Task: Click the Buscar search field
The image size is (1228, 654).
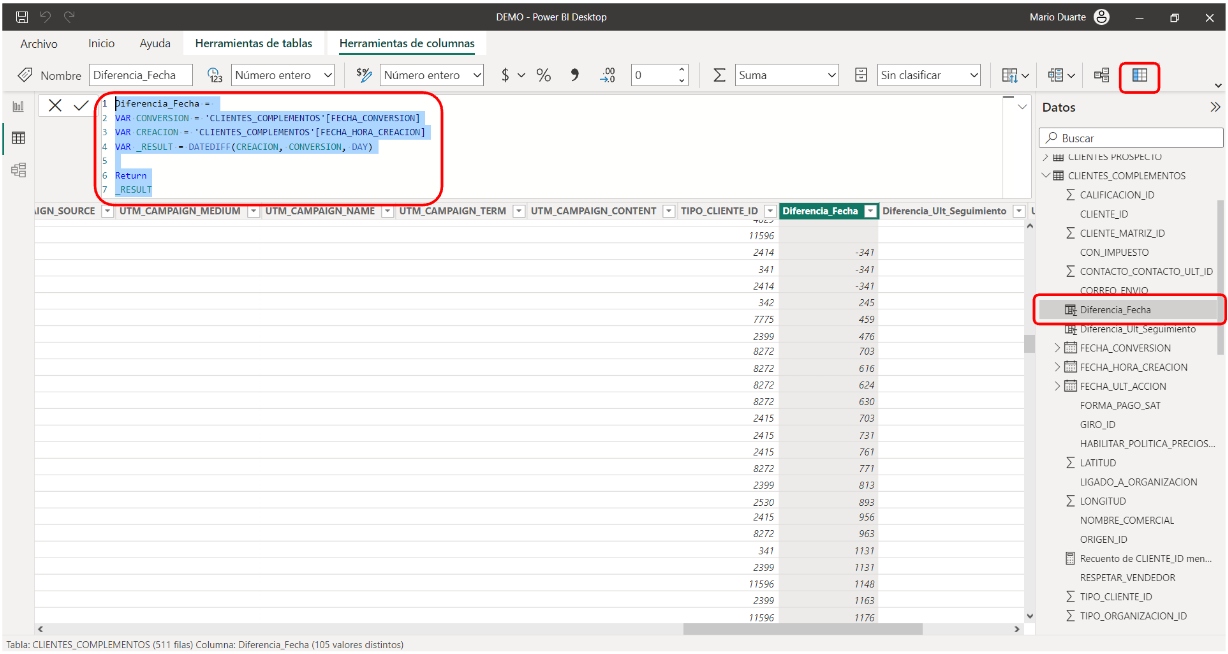Action: (1131, 138)
